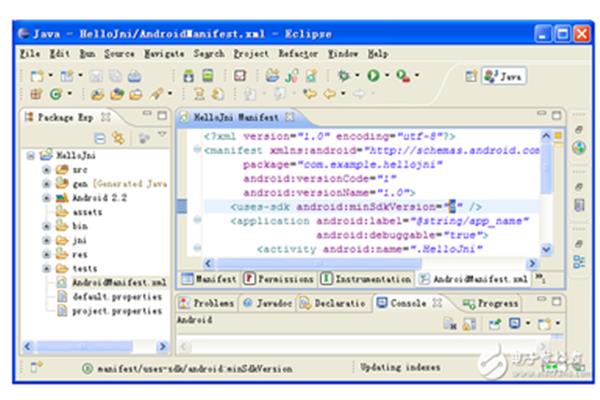
Task: Click the editor vertical scrollbar down arrow
Action: pyautogui.click(x=546, y=250)
